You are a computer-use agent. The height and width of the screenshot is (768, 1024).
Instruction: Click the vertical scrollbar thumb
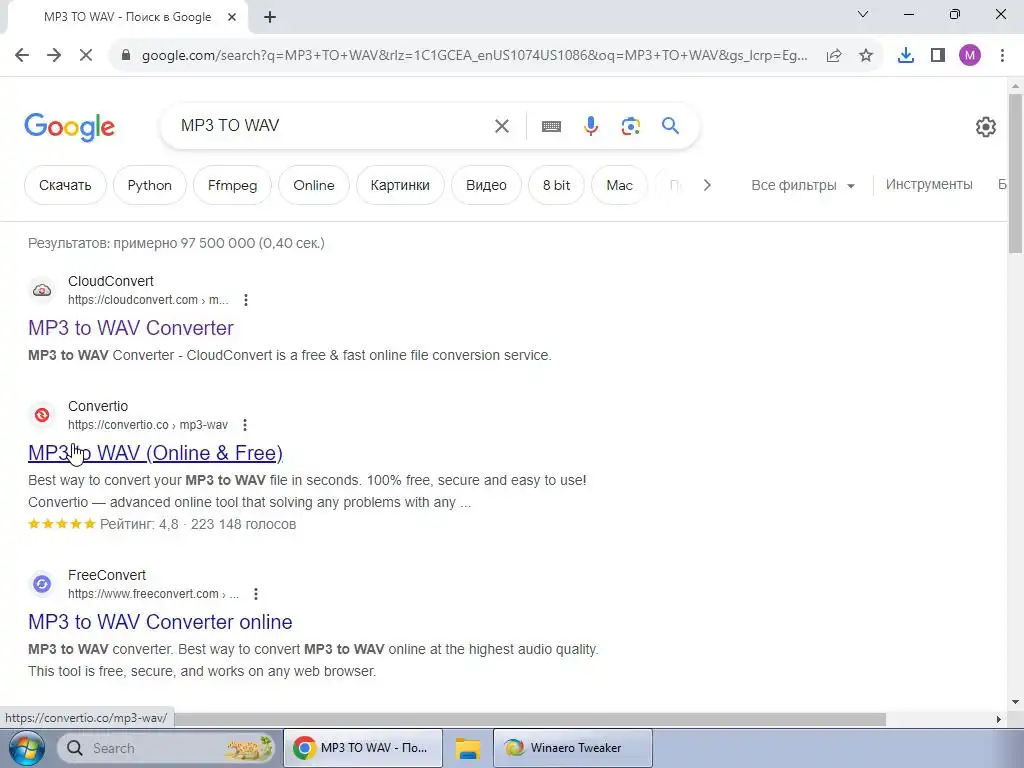(x=1015, y=174)
